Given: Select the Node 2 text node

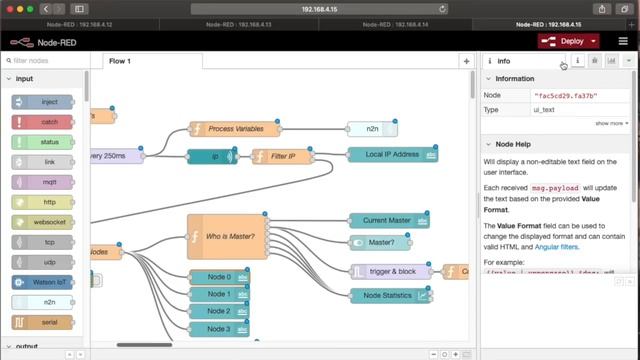Looking at the screenshot, I should click(x=219, y=311).
